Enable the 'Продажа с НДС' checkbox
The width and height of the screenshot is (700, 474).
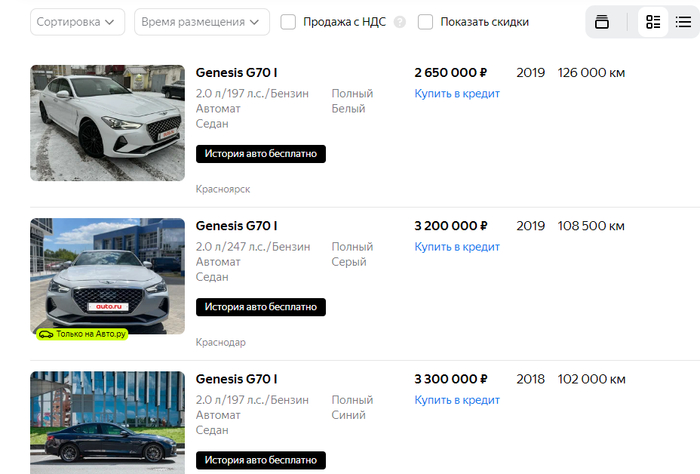[x=288, y=22]
